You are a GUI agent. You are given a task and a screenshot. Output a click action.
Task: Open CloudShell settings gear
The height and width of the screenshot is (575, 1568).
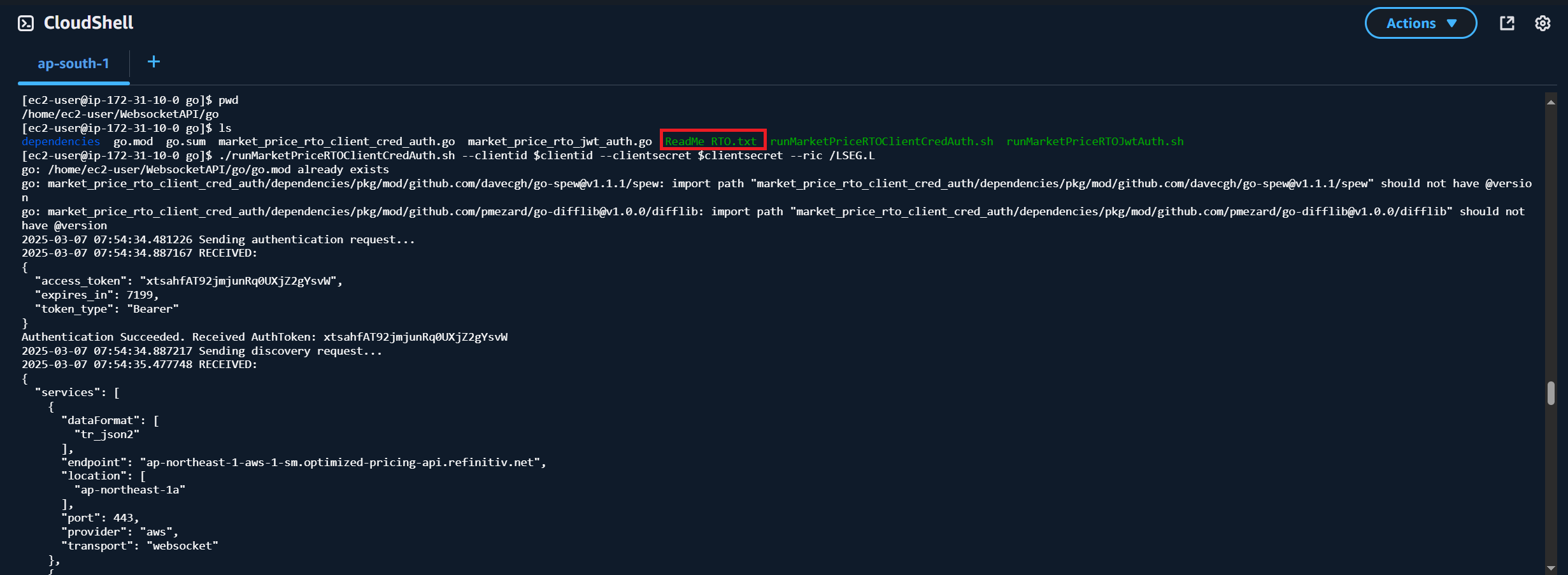[1543, 24]
